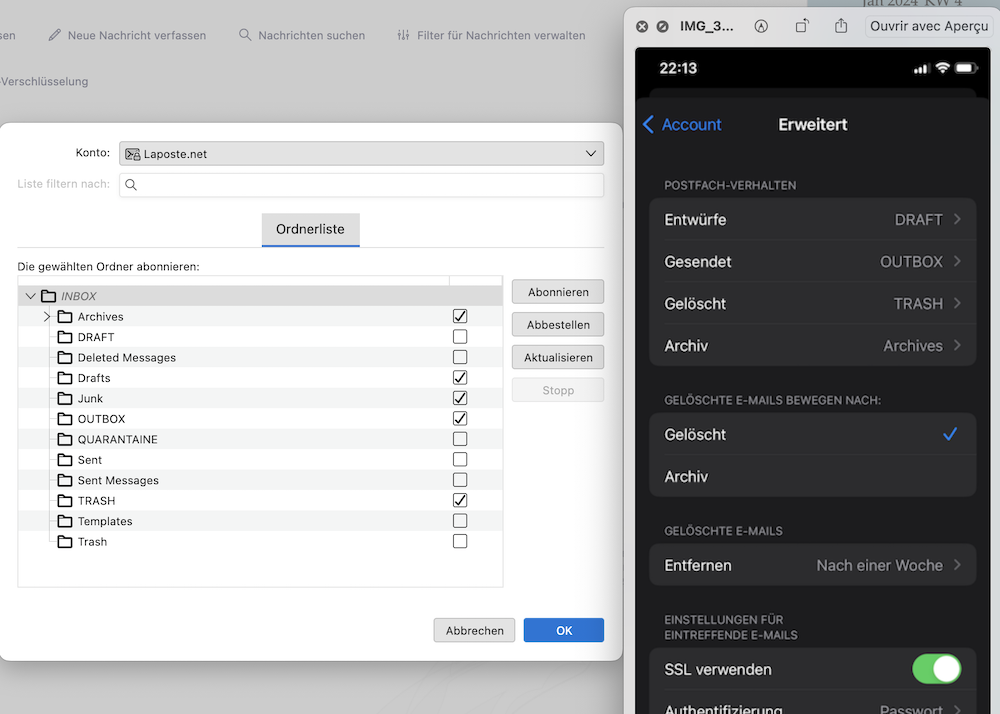Select the Ordnerliste tab
Image resolution: width=1000 pixels, height=714 pixels.
pos(310,229)
